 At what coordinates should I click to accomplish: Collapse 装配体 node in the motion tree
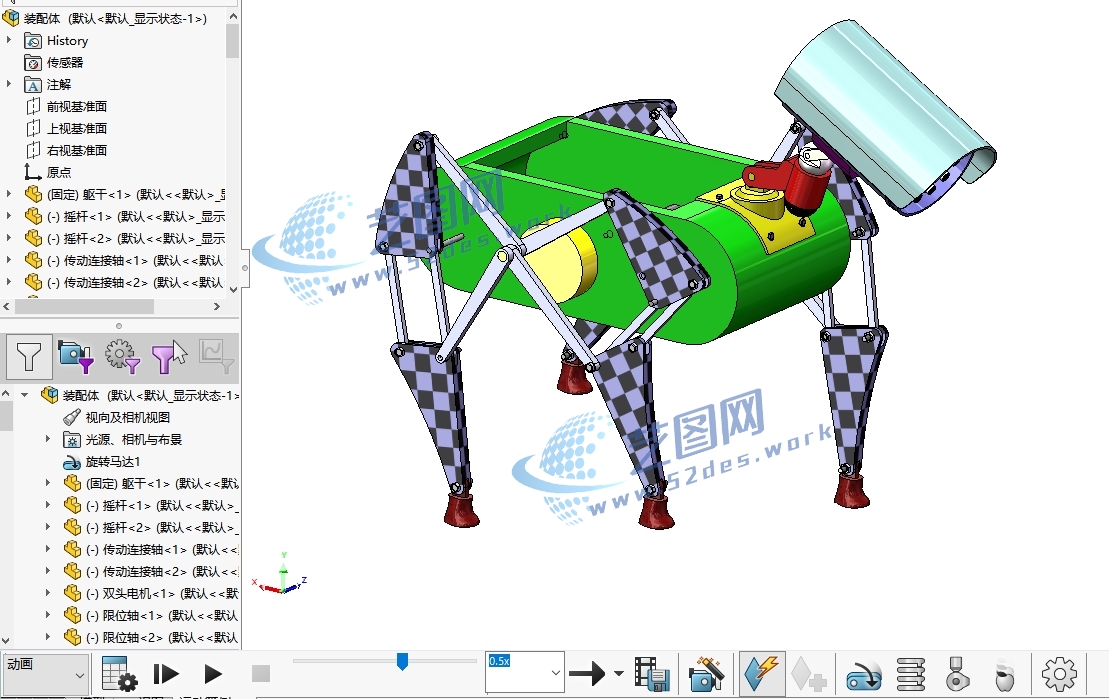click(25, 395)
